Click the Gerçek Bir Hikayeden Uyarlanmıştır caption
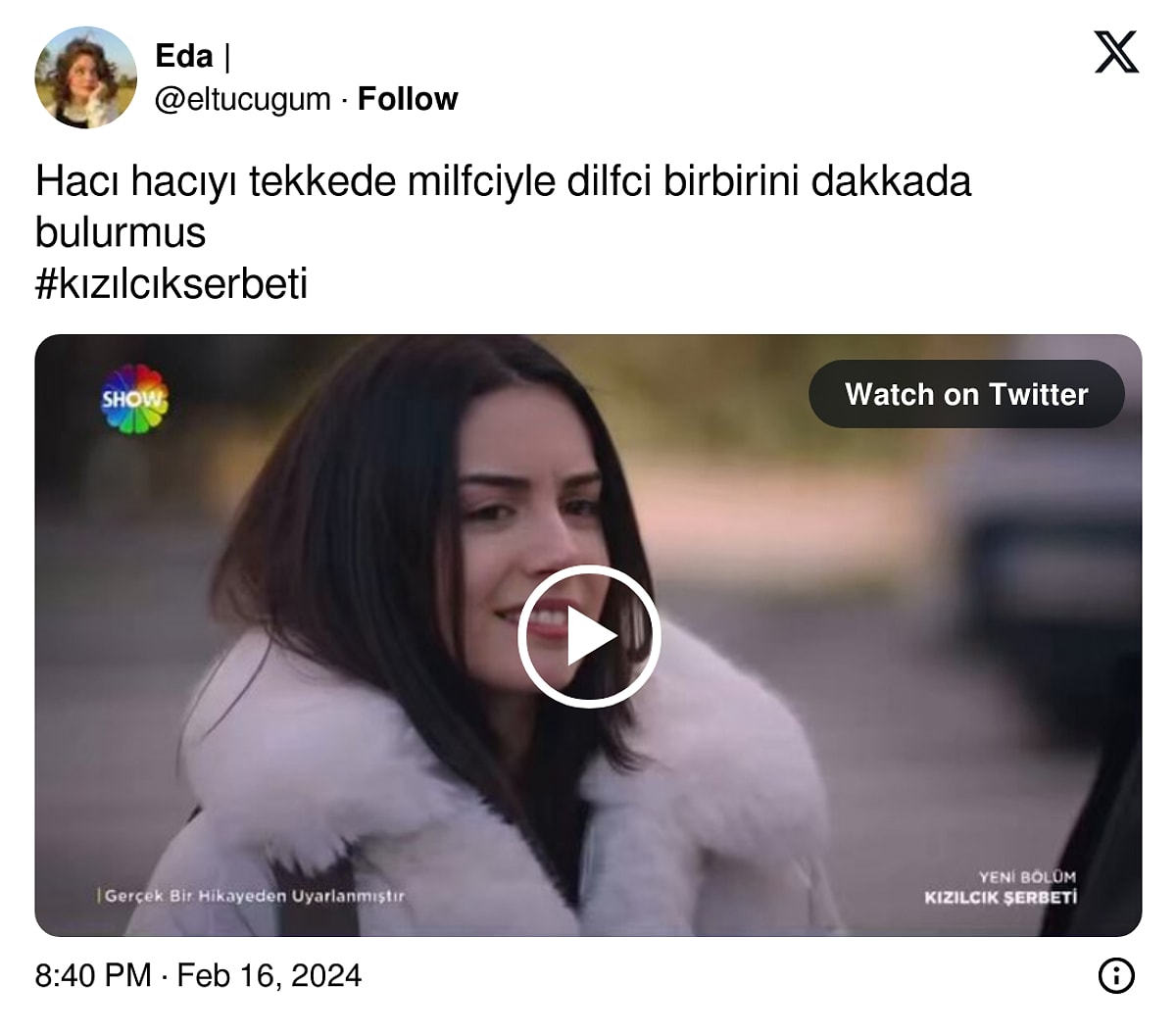The image size is (1176, 1035). (x=252, y=896)
